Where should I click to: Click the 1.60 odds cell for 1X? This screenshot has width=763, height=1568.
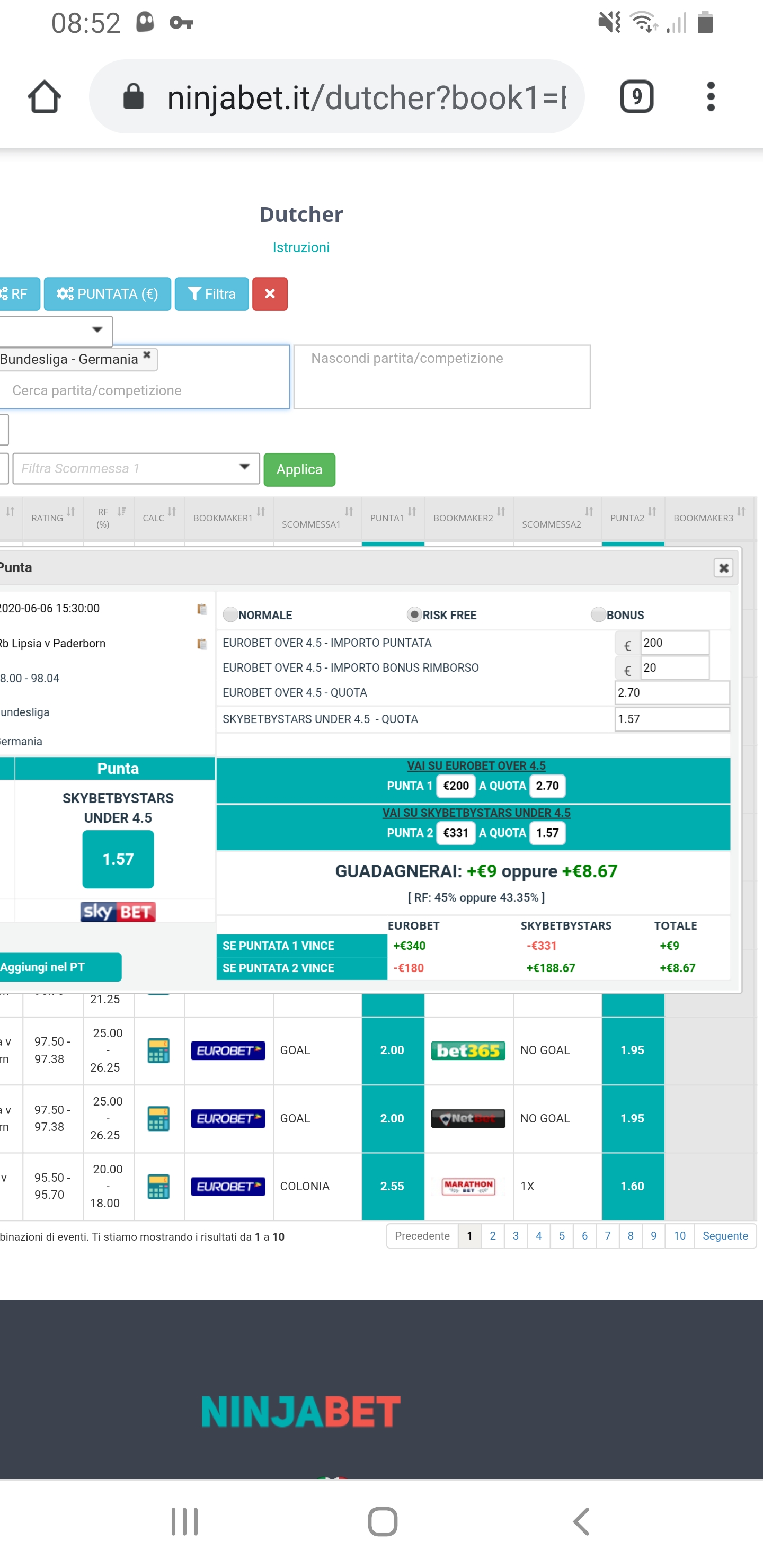click(633, 1187)
